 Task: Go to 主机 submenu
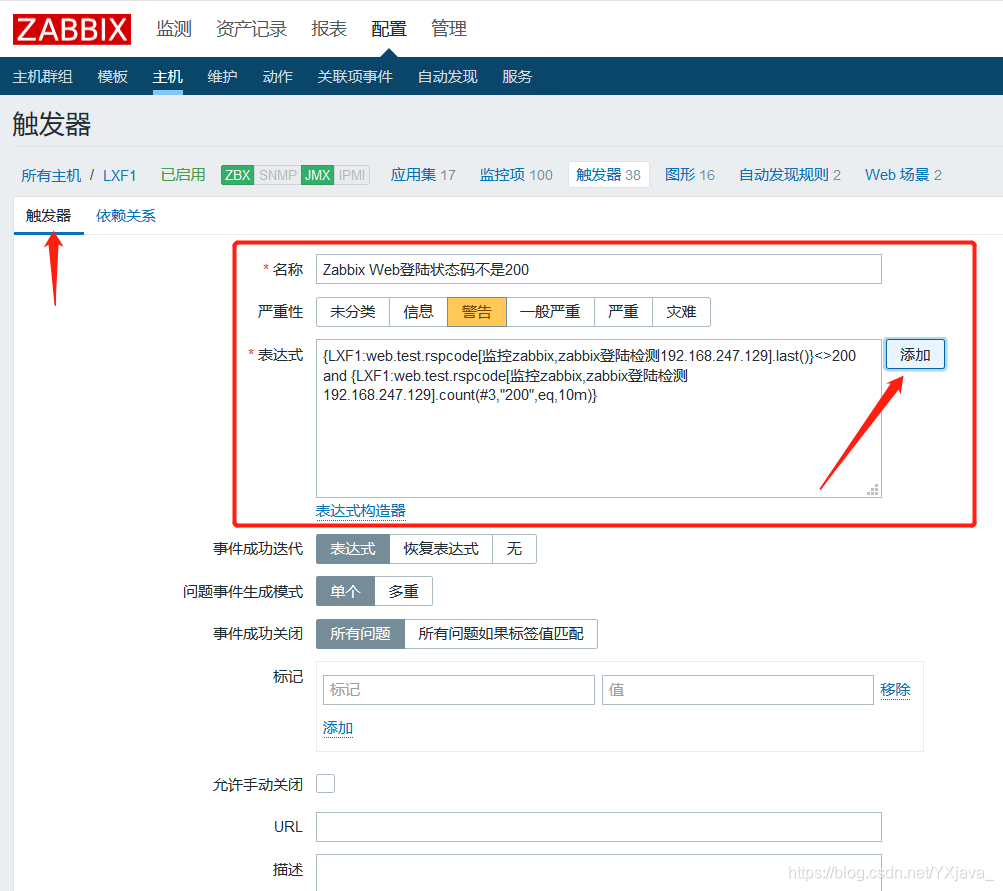[168, 77]
